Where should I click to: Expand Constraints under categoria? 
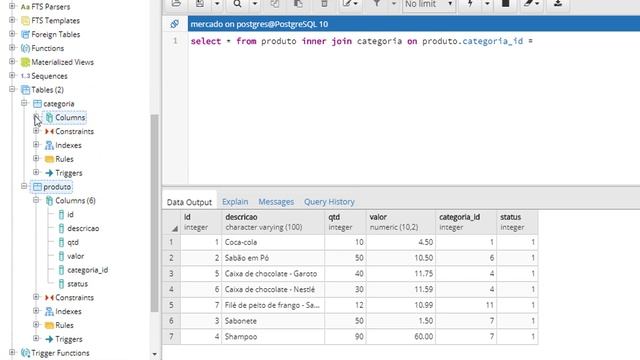pyautogui.click(x=36, y=131)
